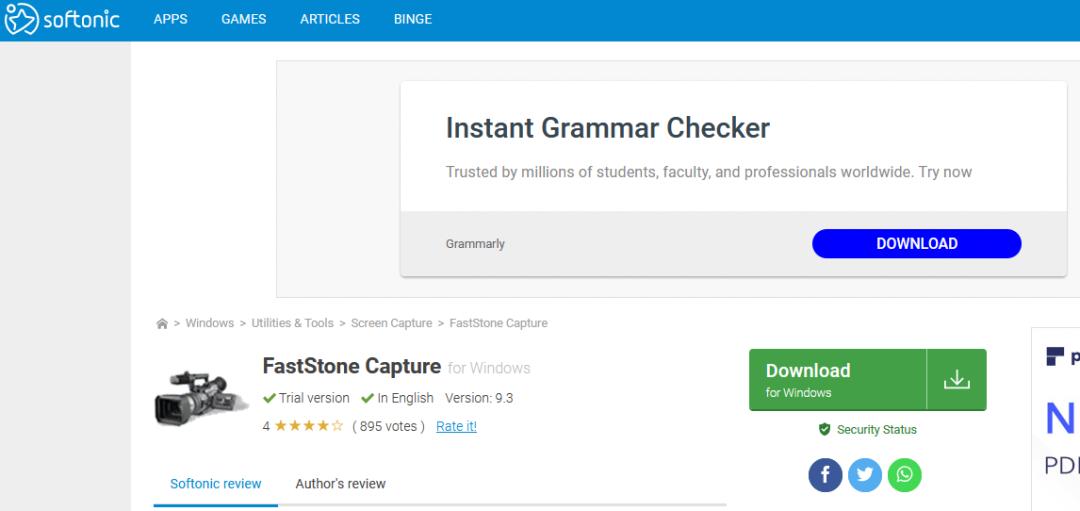The width and height of the screenshot is (1080, 511).
Task: Open the GAMES menu
Action: click(244, 19)
